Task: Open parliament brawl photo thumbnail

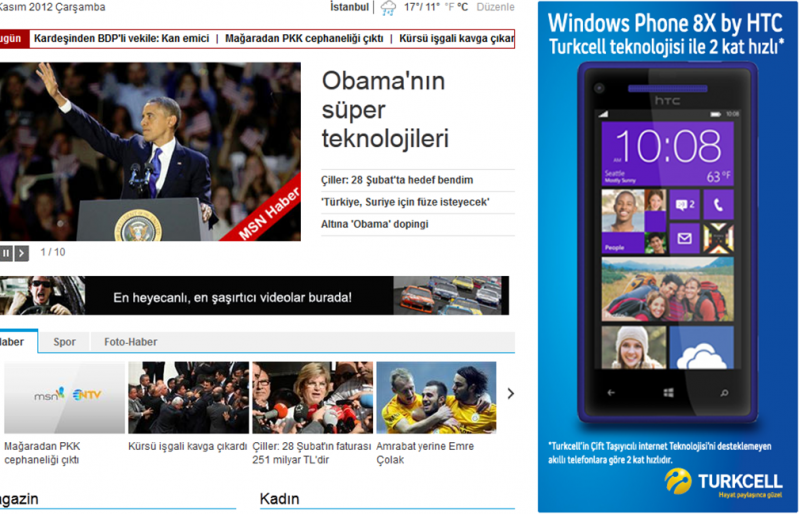Action: point(188,398)
